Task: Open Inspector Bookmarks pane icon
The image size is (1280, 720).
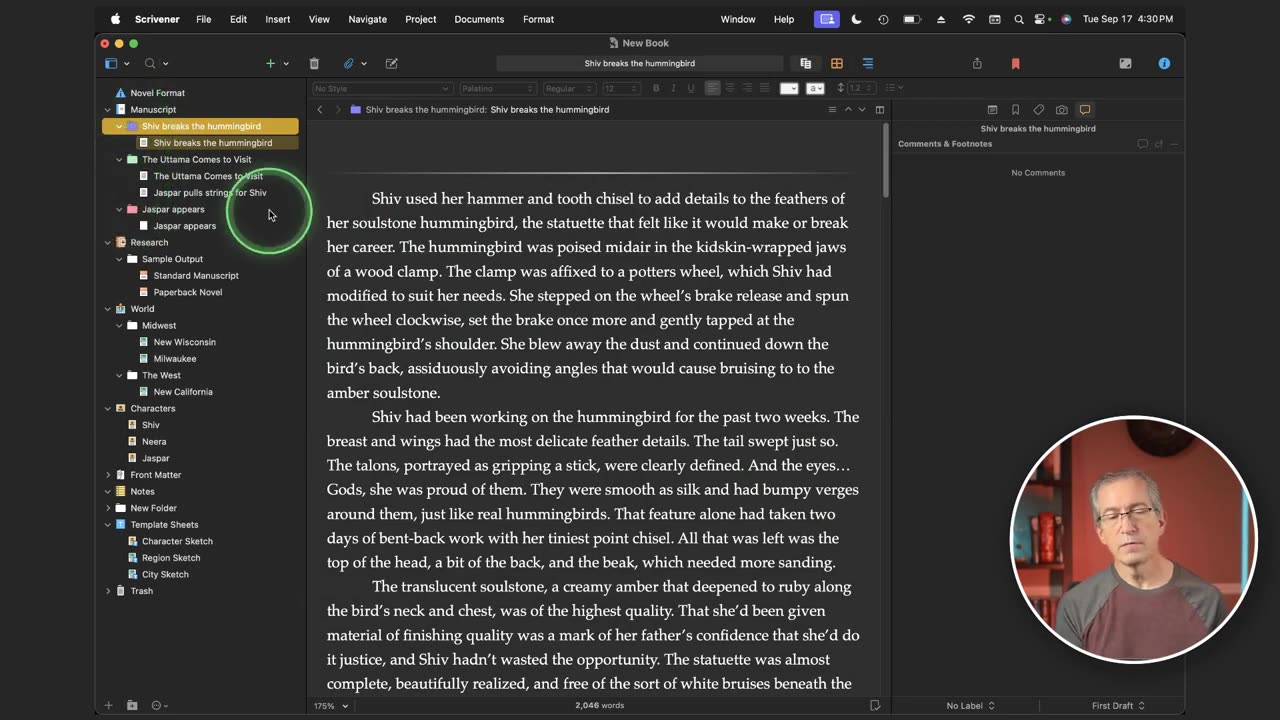Action: click(1015, 110)
